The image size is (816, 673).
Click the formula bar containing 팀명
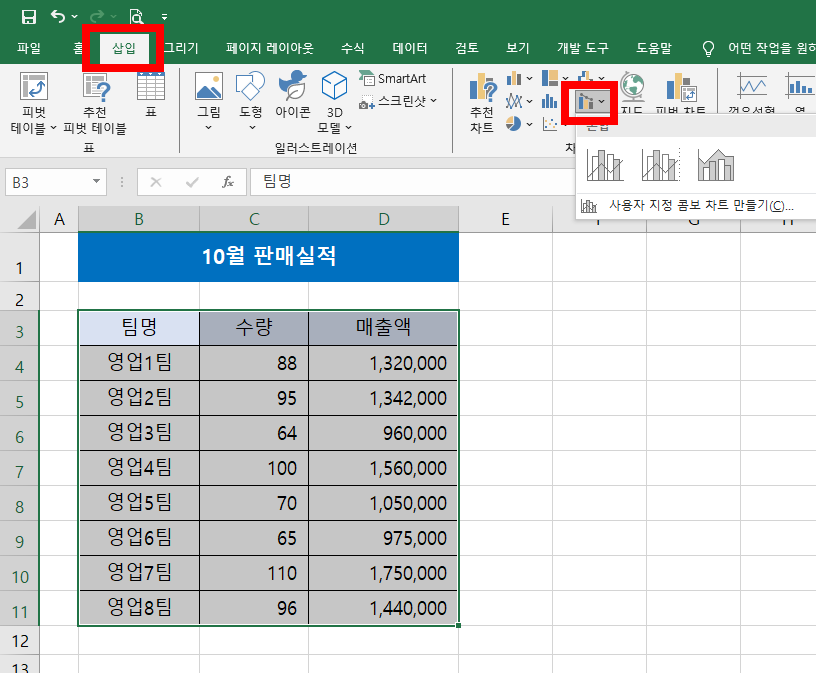412,182
